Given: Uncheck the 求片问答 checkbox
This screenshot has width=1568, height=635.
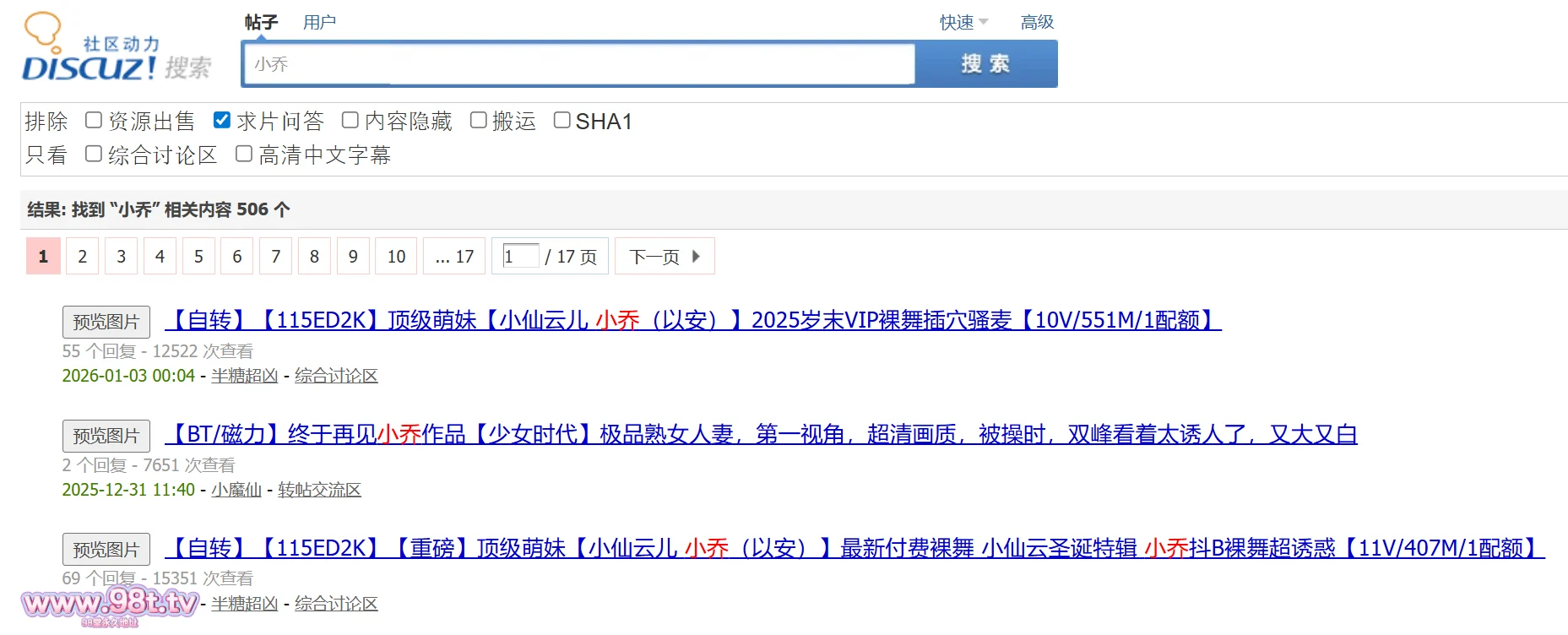Looking at the screenshot, I should click(x=222, y=121).
